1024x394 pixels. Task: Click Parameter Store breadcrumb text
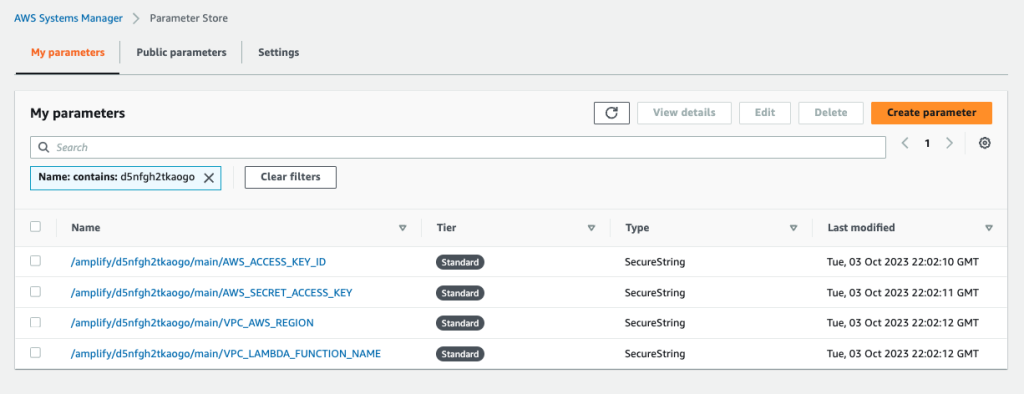point(189,18)
